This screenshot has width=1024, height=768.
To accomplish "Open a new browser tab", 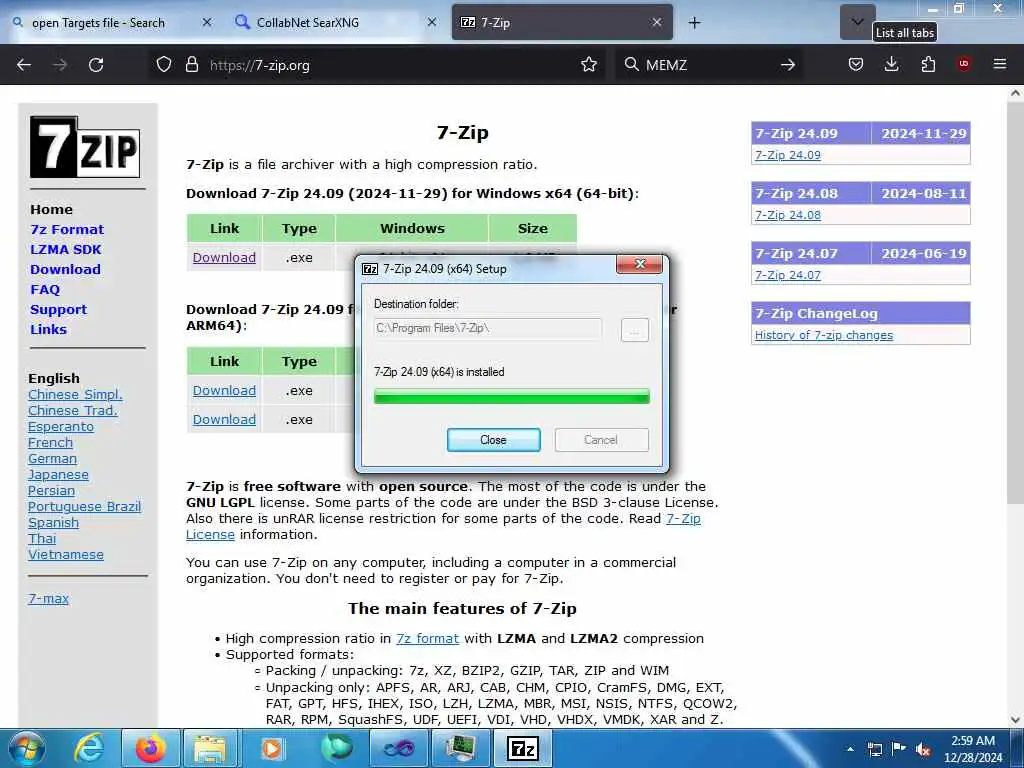I will click(694, 23).
